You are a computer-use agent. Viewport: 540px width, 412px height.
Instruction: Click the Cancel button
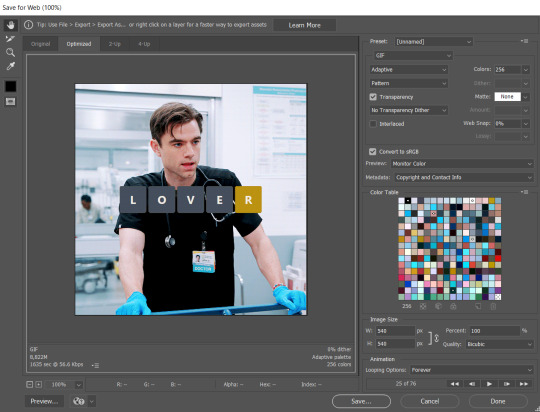pos(429,401)
